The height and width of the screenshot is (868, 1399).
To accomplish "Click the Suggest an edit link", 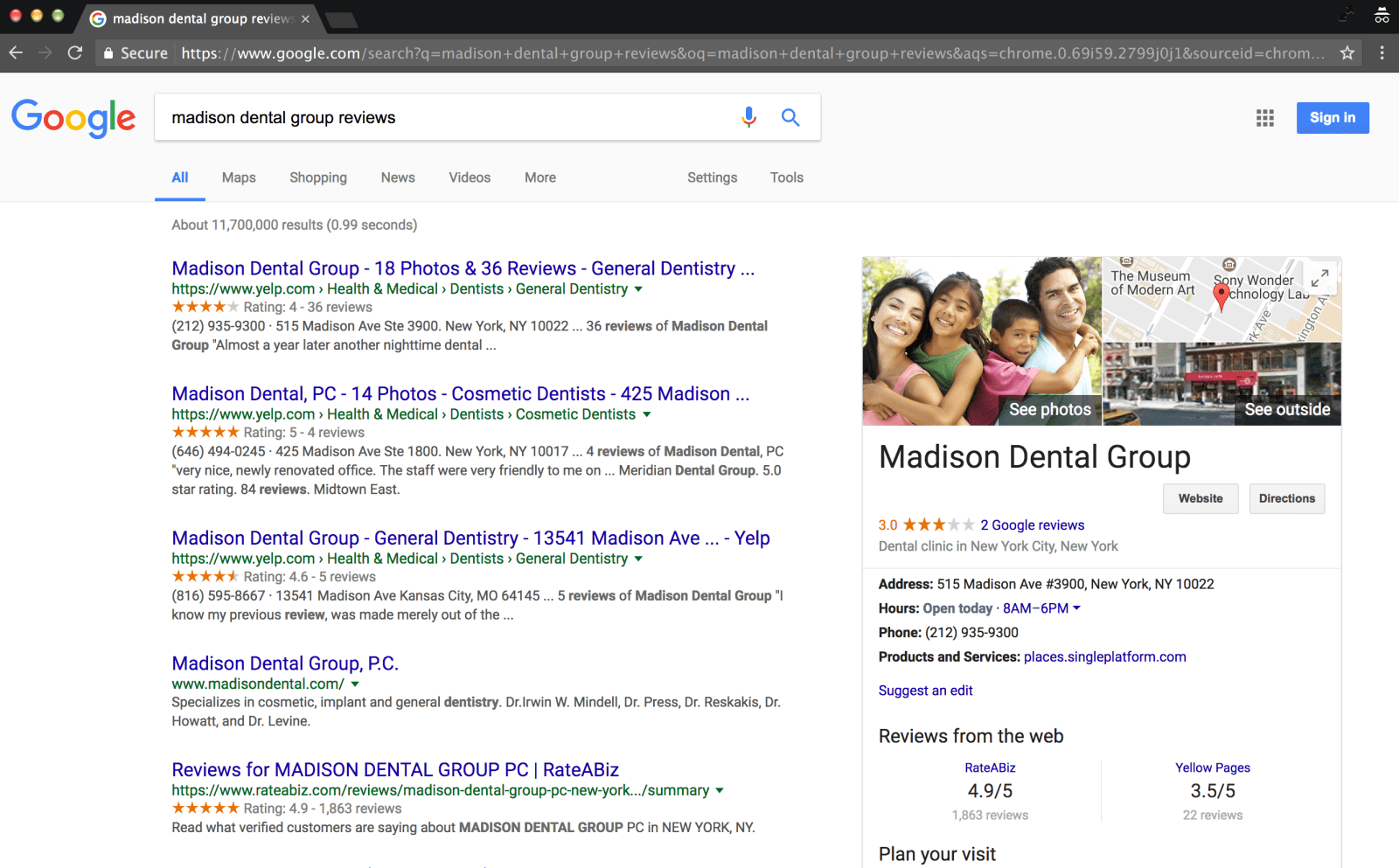I will click(925, 691).
